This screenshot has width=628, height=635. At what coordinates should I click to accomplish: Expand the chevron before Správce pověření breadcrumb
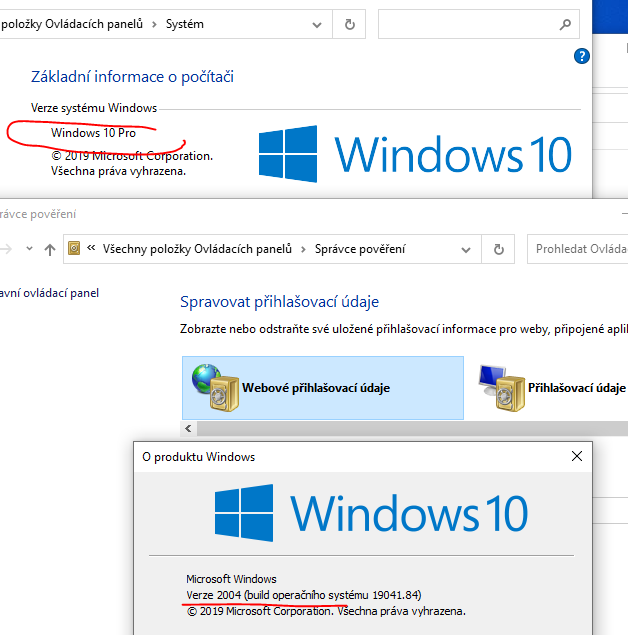(x=303, y=249)
